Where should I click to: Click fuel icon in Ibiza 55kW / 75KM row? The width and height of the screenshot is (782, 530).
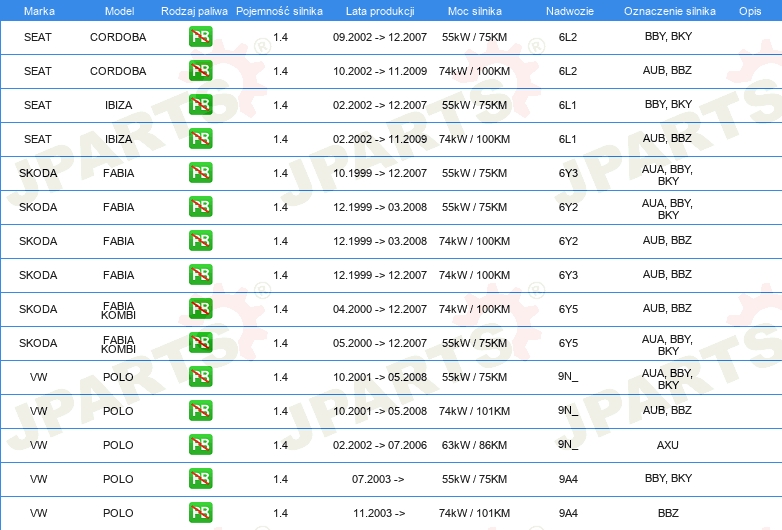(x=200, y=104)
